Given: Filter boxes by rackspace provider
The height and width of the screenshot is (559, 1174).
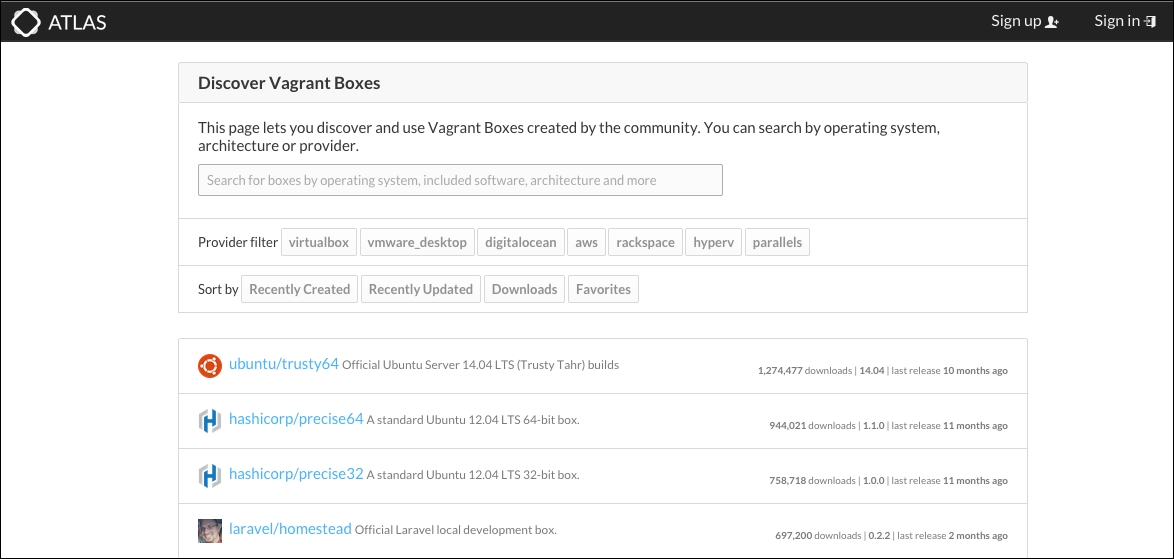Looking at the screenshot, I should coord(645,242).
